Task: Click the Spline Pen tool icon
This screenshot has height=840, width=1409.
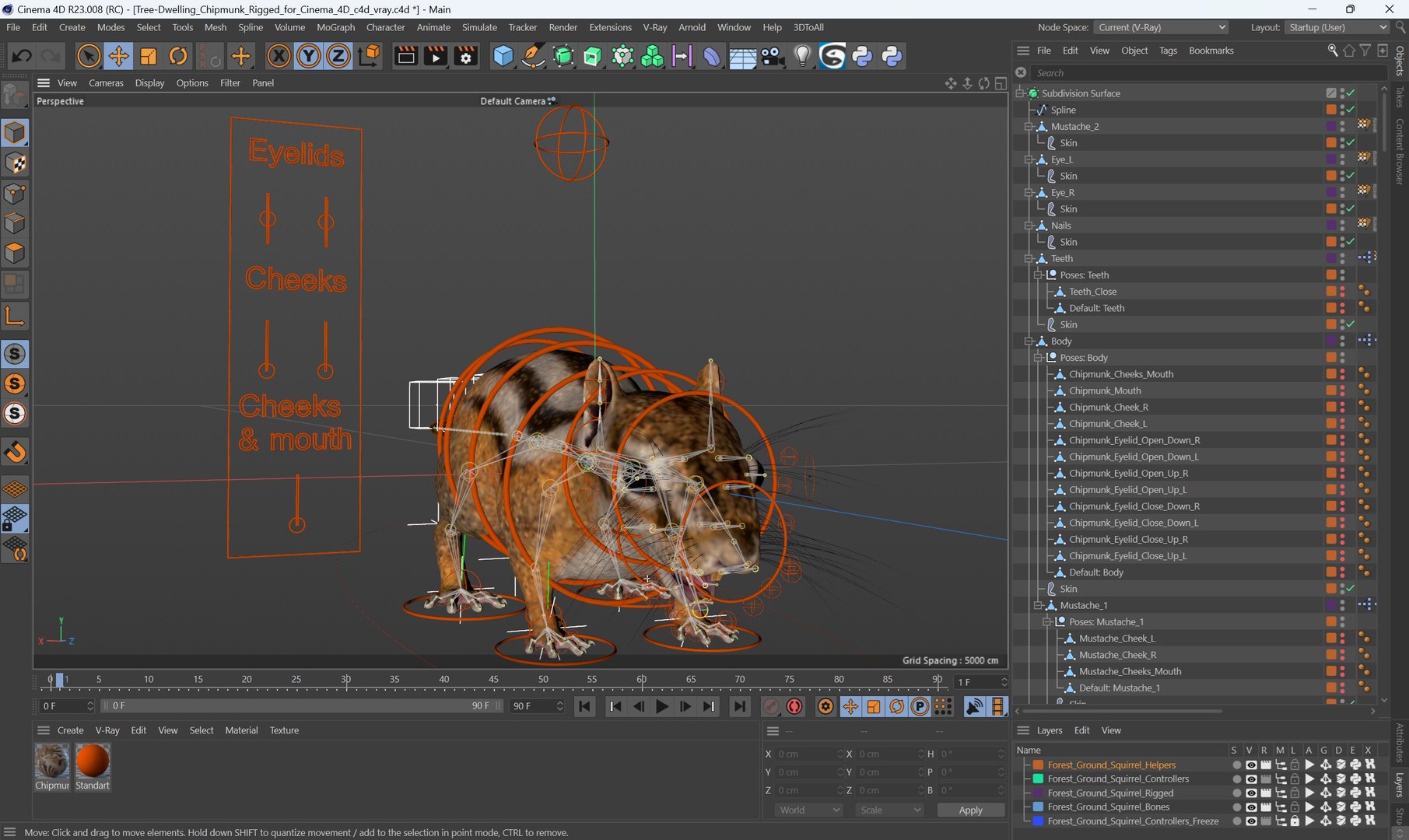Action: 533,56
